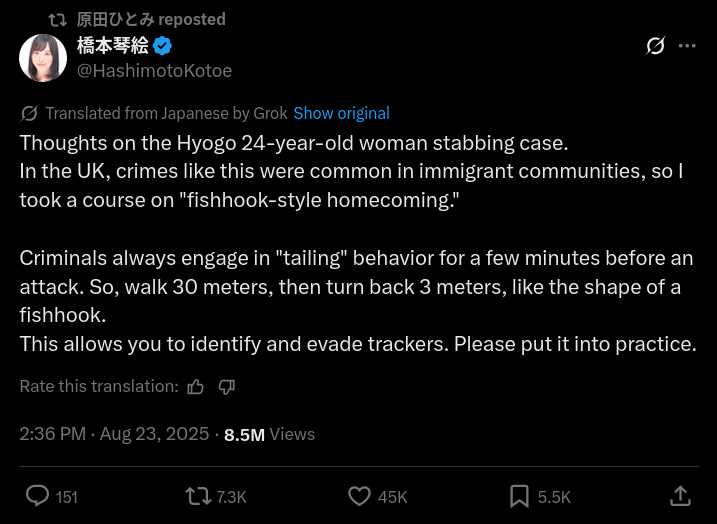Repost using the retweet icon
Image resolution: width=717 pixels, height=524 pixels.
[x=198, y=496]
